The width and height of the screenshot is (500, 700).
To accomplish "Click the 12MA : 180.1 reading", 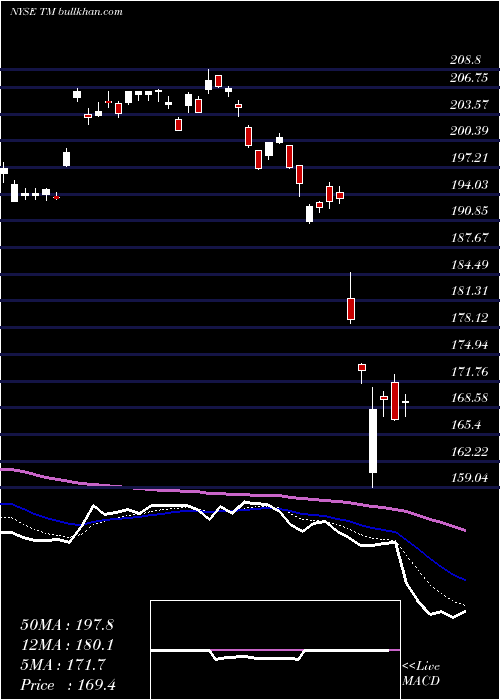I will (67, 645).
